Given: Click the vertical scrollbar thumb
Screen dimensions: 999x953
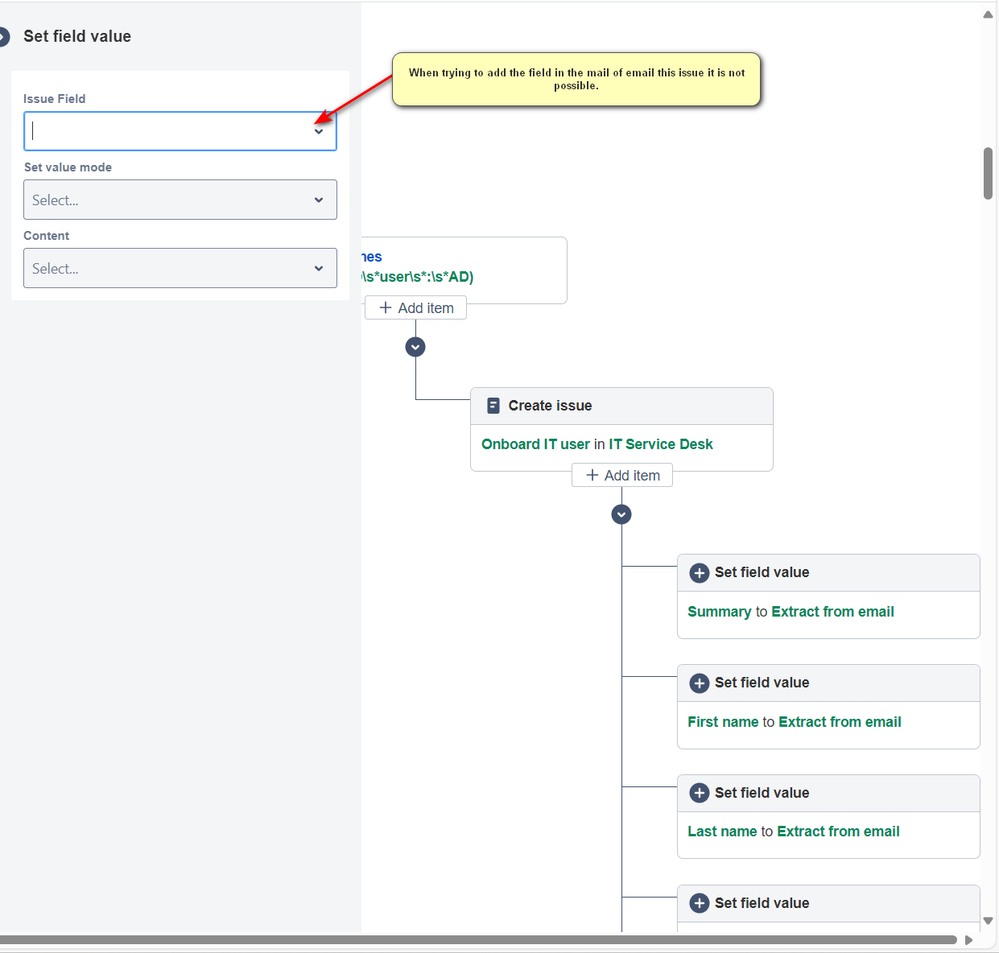Looking at the screenshot, I should pos(988,173).
